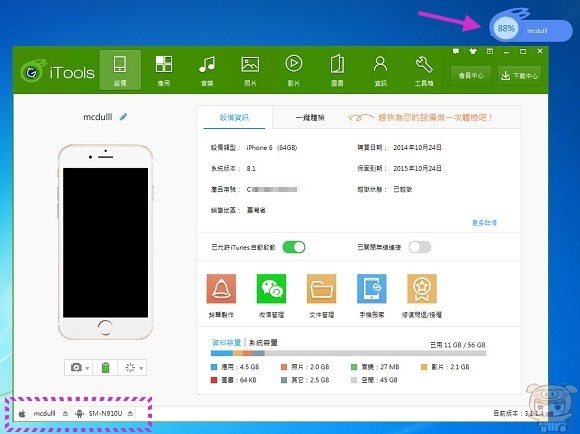Click the mini-mode icon in title bar
Screen dimensions: 580x434
tap(490, 51)
